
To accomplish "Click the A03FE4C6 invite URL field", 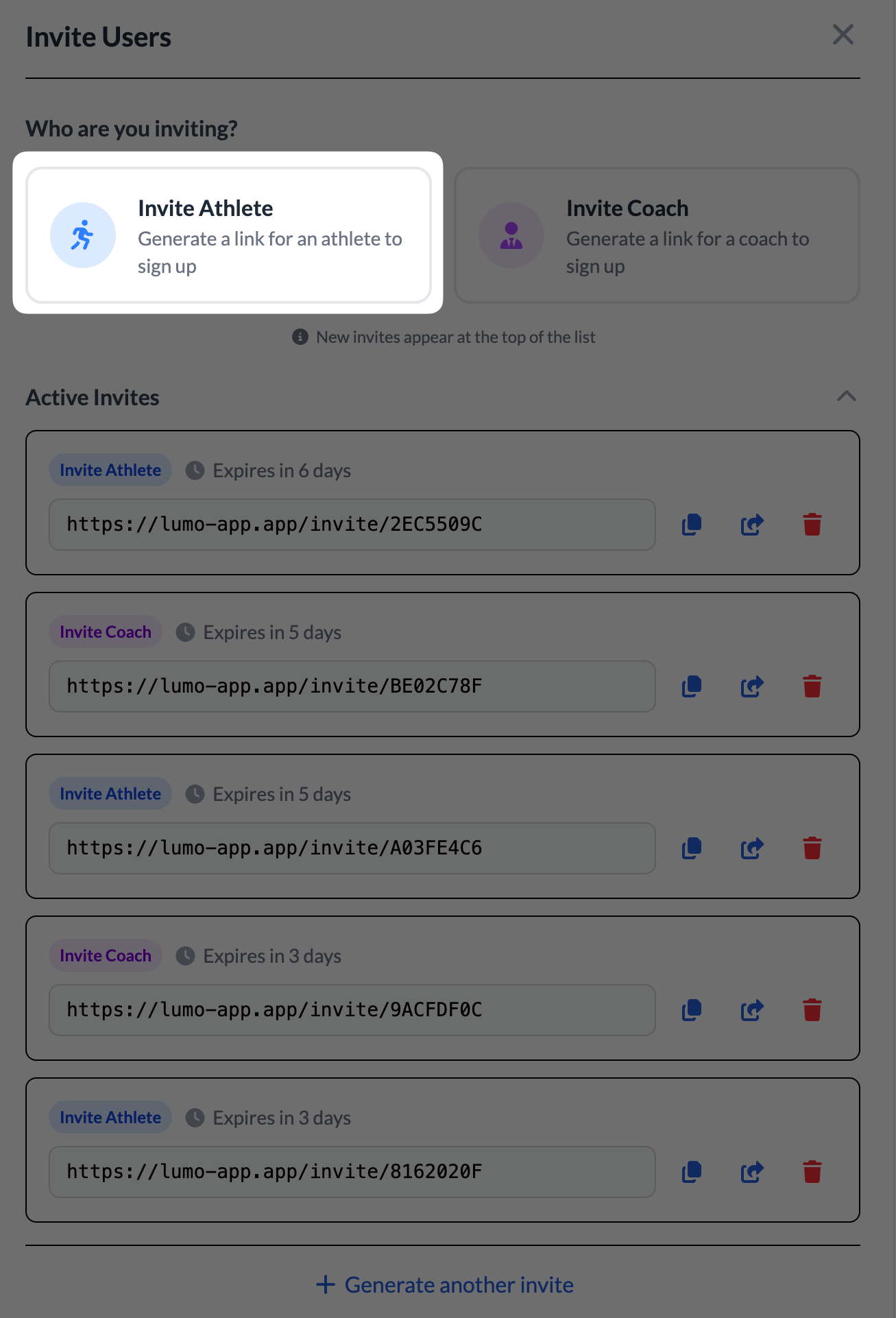I will tap(352, 848).
